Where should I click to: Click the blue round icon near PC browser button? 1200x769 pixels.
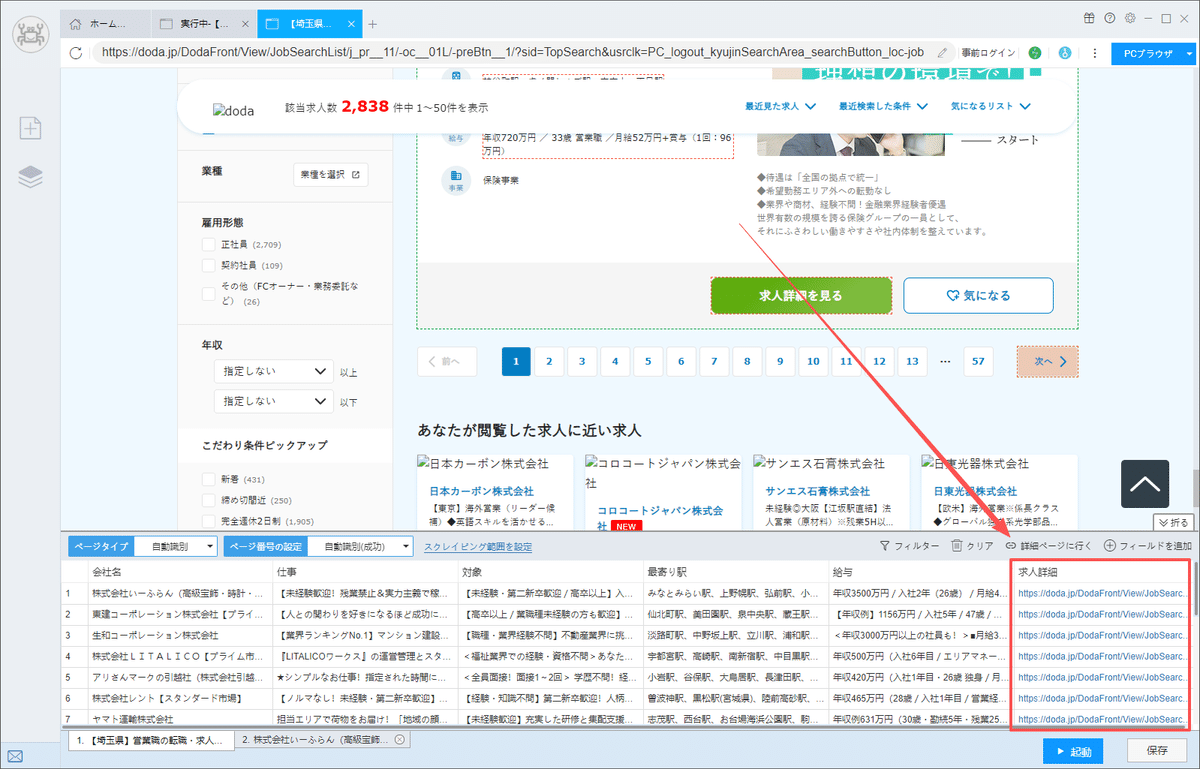tap(1065, 52)
